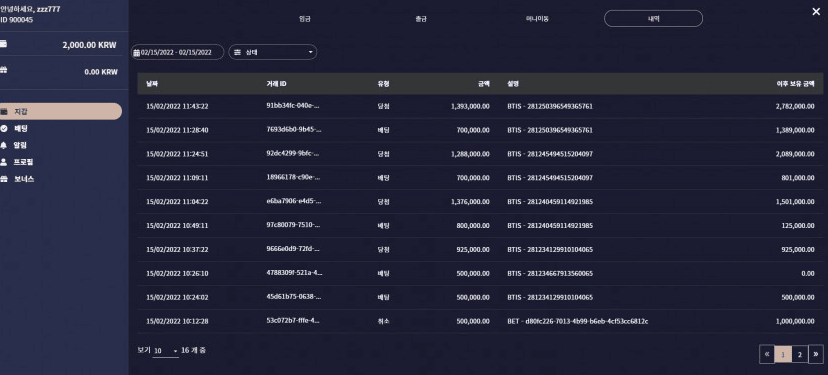
Task: Click the amount 1,288,000.00
Action: (x=470, y=154)
